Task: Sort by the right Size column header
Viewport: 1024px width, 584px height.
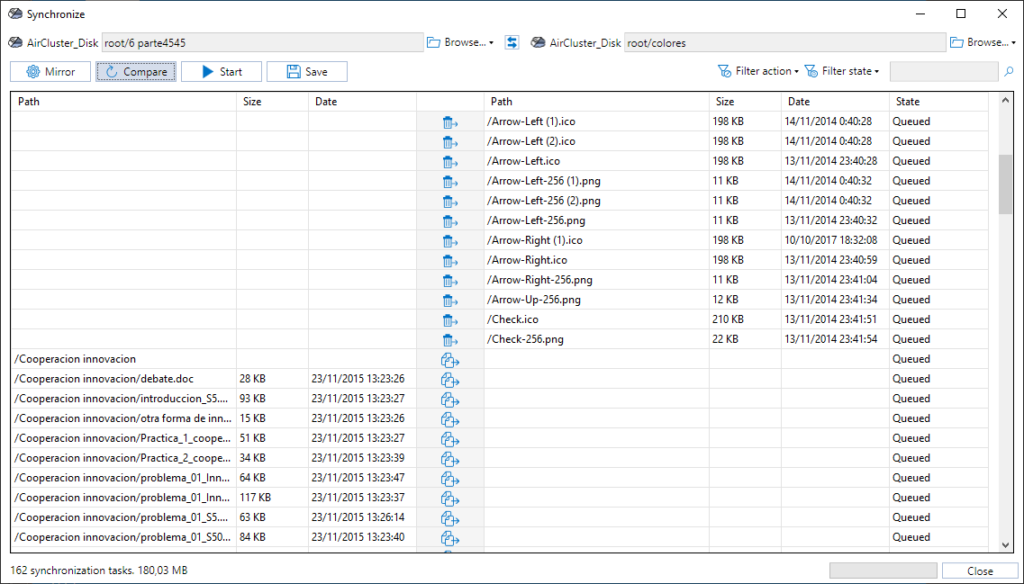Action: click(x=745, y=101)
